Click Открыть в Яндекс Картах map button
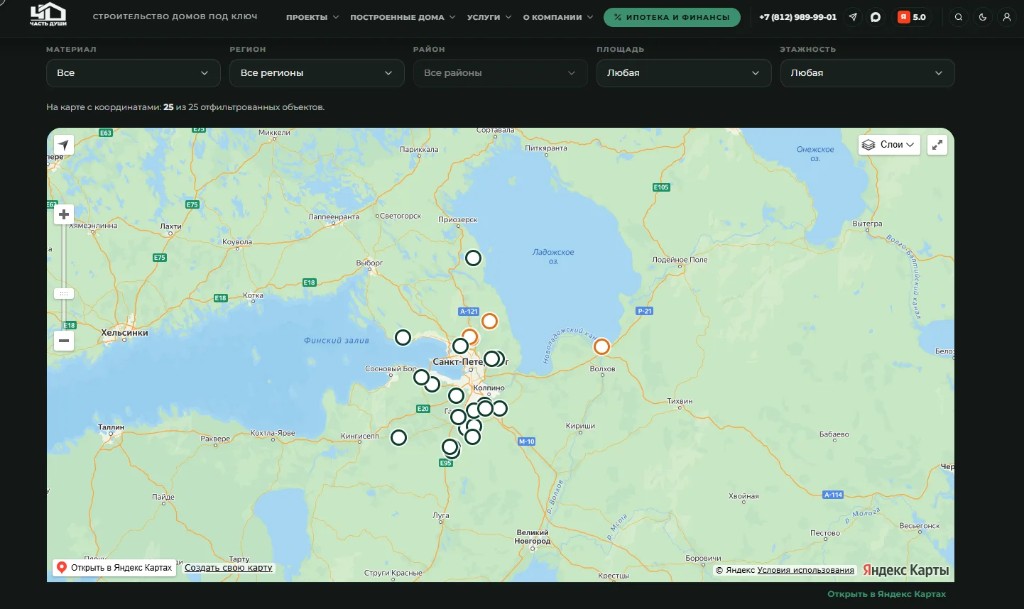The width and height of the screenshot is (1024, 609). (x=115, y=568)
